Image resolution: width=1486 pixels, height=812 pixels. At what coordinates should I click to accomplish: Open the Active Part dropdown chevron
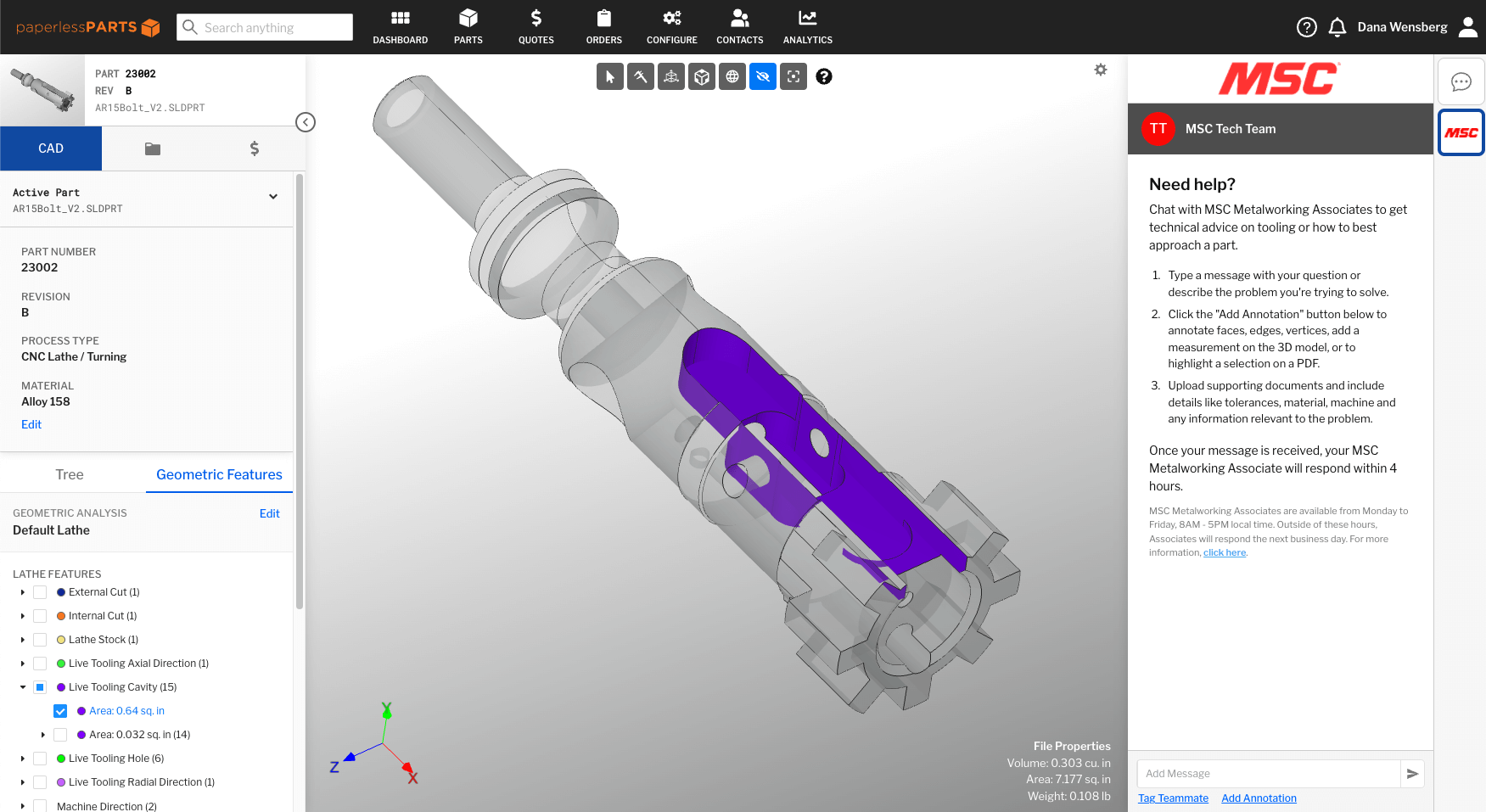273,197
